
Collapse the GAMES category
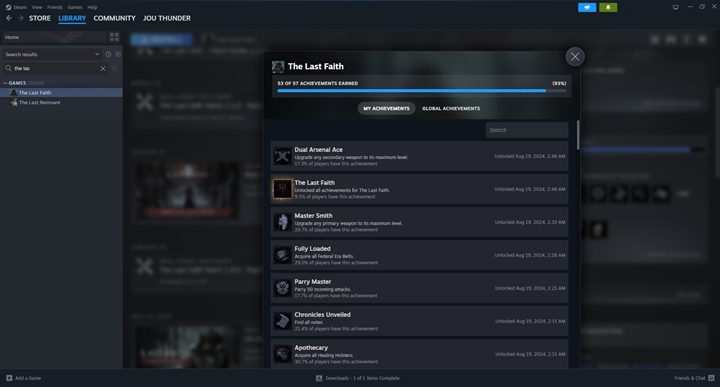5,83
